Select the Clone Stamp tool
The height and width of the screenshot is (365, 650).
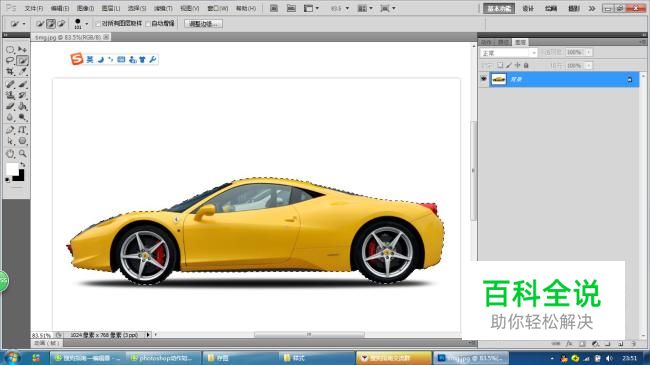pyautogui.click(x=10, y=95)
